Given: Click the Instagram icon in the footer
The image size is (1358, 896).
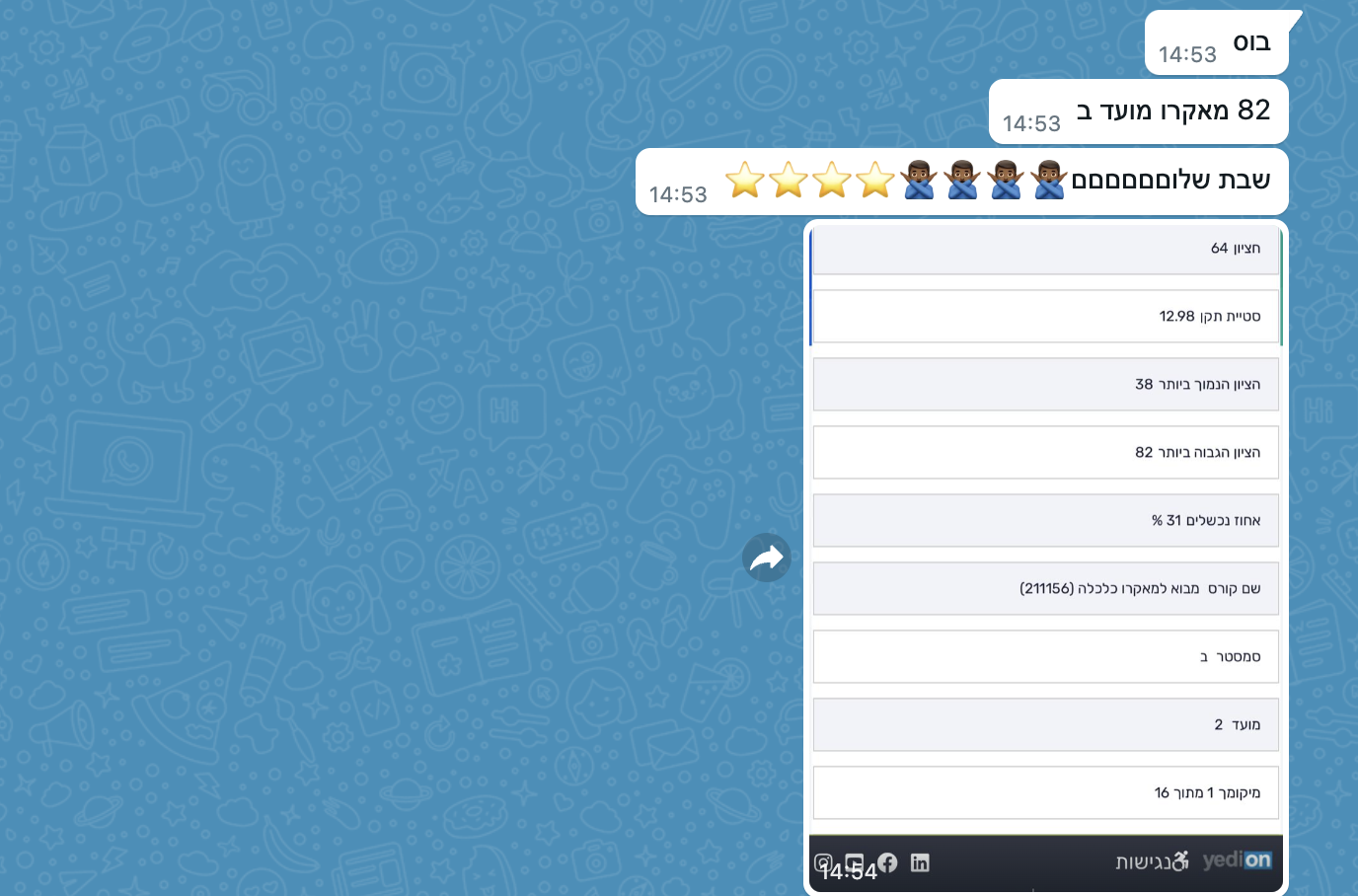Looking at the screenshot, I should (822, 862).
